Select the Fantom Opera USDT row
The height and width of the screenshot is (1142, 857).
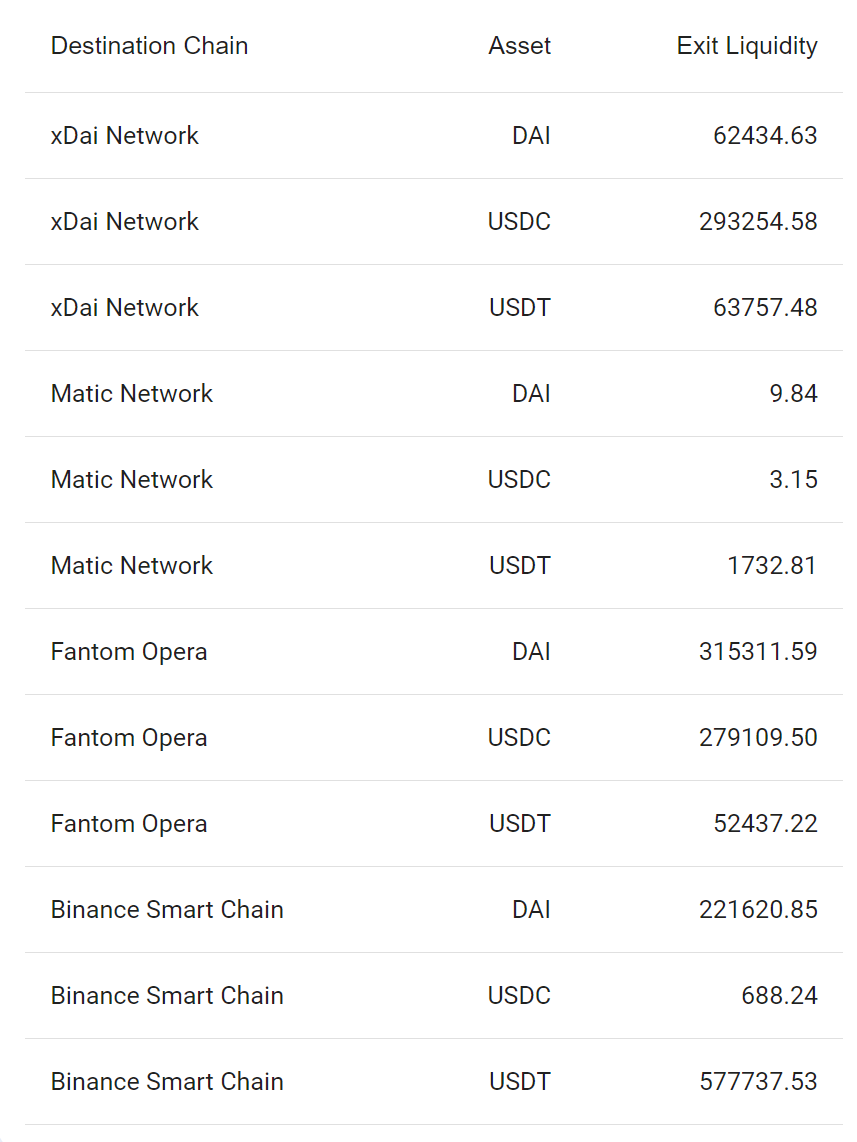click(434, 823)
